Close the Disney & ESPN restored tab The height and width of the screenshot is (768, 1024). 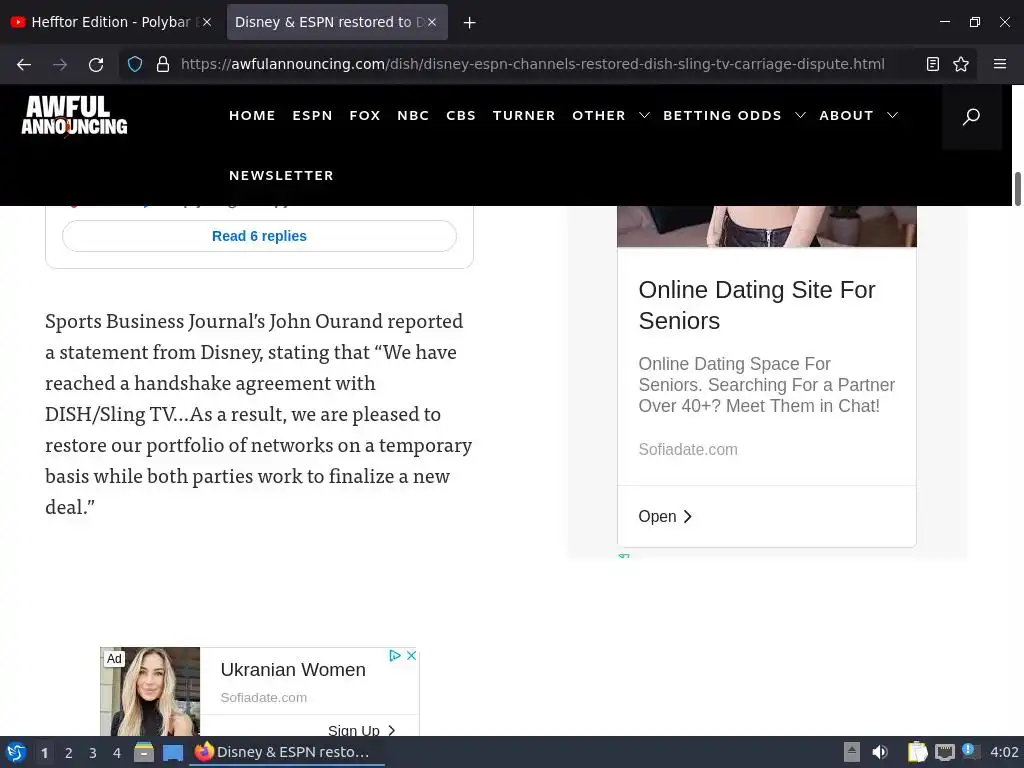[x=432, y=22]
